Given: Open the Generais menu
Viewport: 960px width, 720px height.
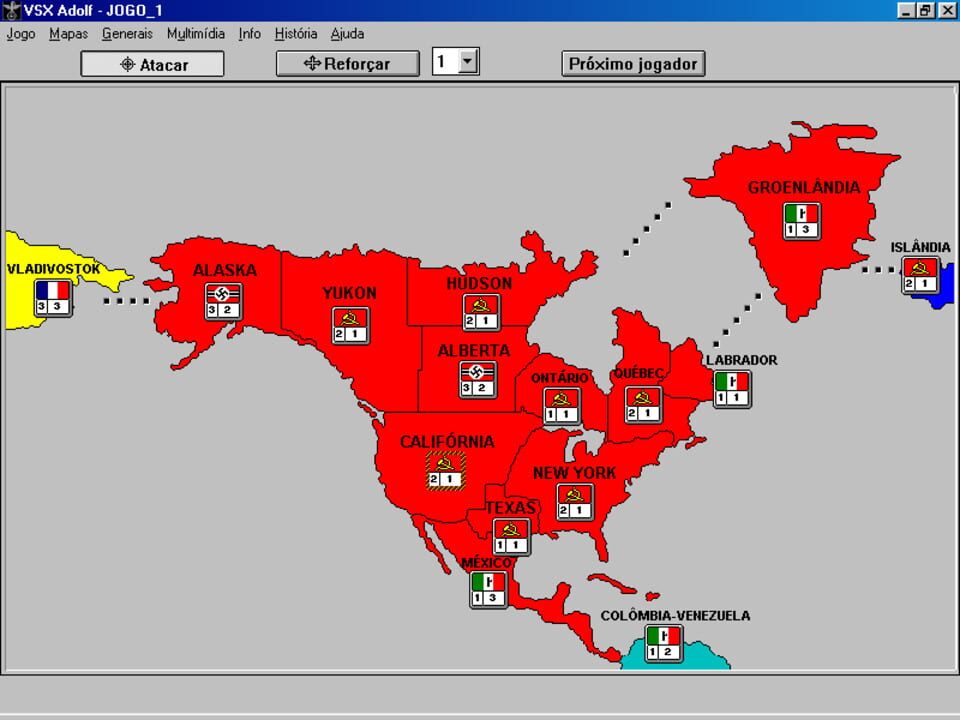Looking at the screenshot, I should click(127, 34).
